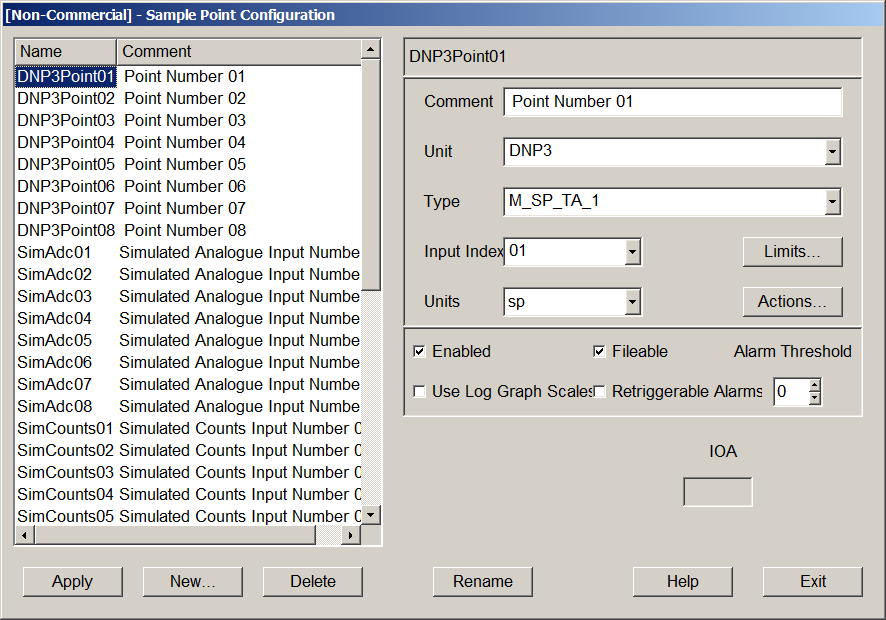Click the horizontal scroll left arrow
Image resolution: width=886 pixels, height=620 pixels.
[24, 535]
